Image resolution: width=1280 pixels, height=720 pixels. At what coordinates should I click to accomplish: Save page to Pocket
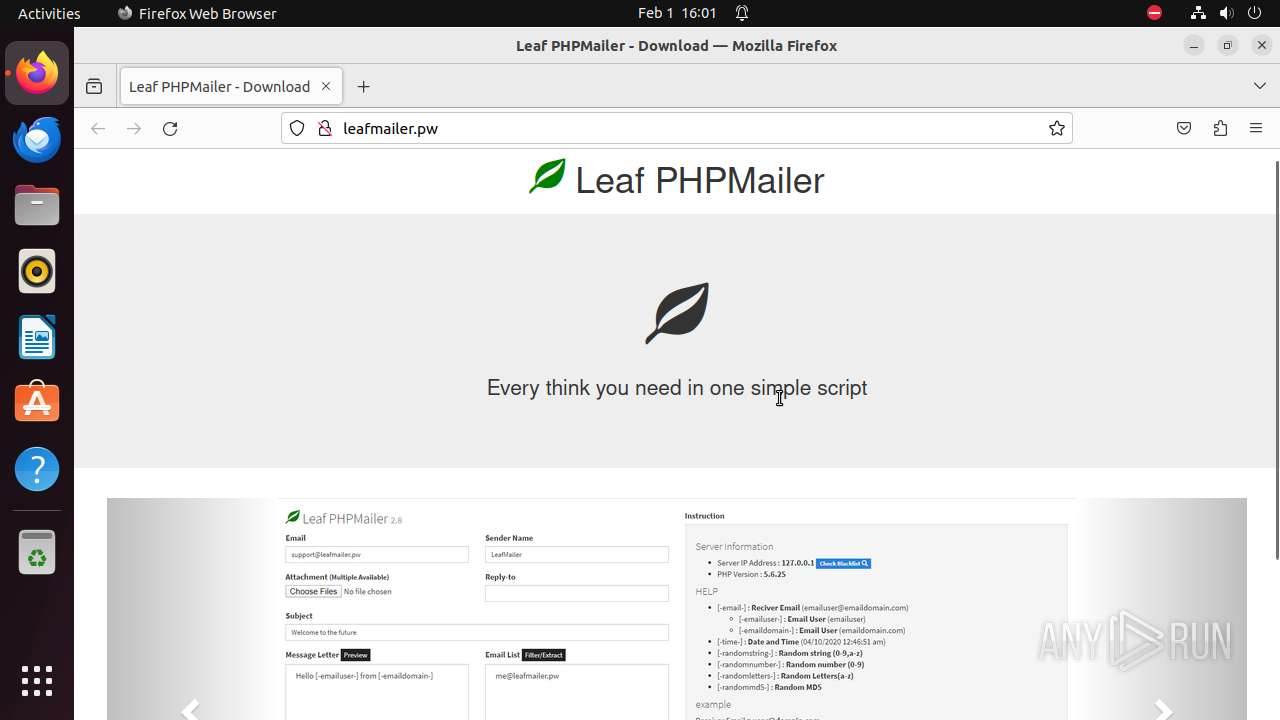click(1184, 128)
